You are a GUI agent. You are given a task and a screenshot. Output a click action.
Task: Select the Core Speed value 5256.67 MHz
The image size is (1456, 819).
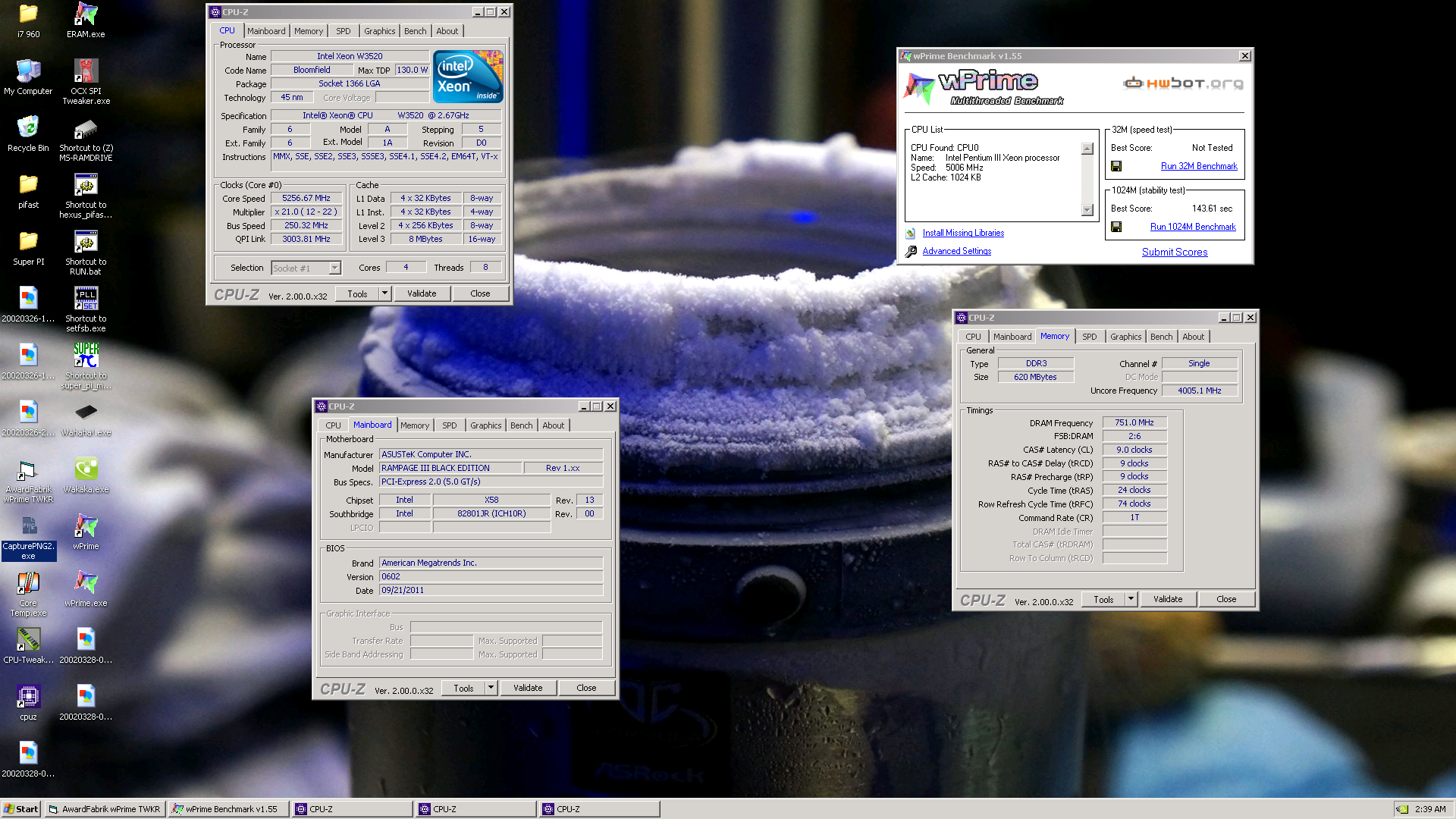[306, 198]
